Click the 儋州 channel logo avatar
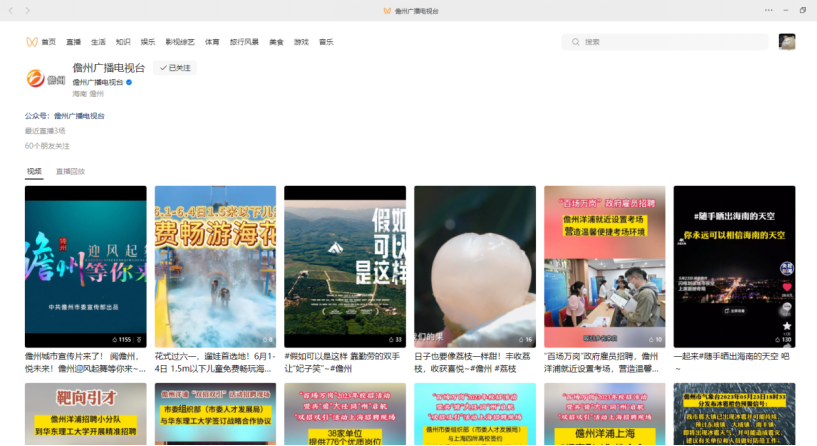This screenshot has width=817, height=446. (x=45, y=79)
